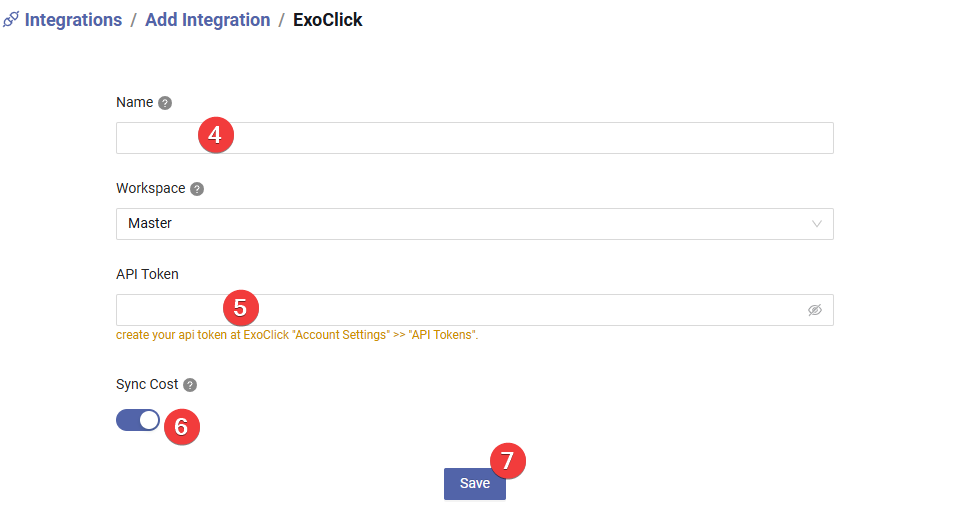Click the orange API token hint text
The image size is (957, 530).
297,335
